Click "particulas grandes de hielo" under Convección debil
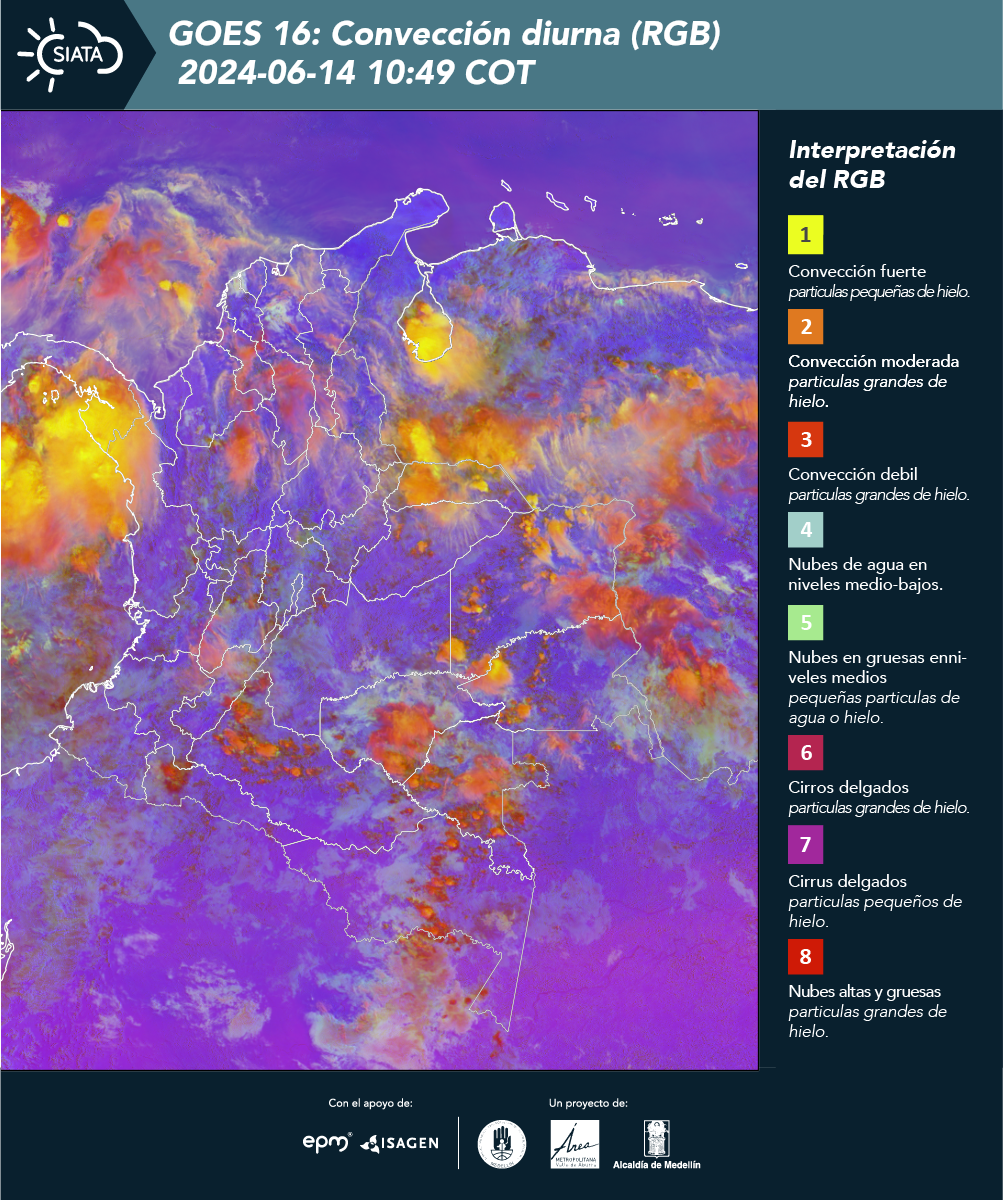This screenshot has height=1200, width=1003. coord(879,494)
